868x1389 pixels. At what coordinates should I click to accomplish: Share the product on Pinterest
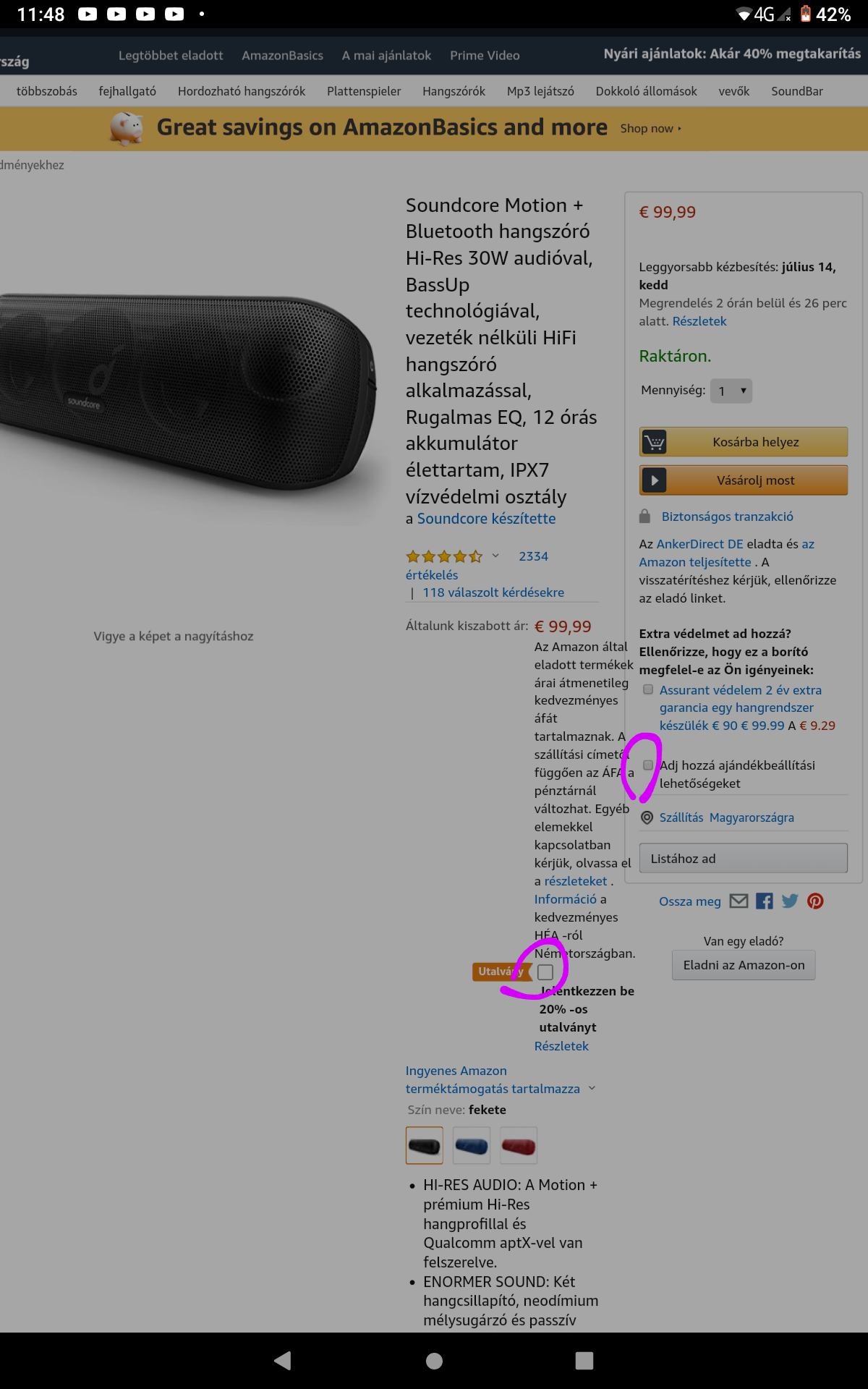point(815,901)
